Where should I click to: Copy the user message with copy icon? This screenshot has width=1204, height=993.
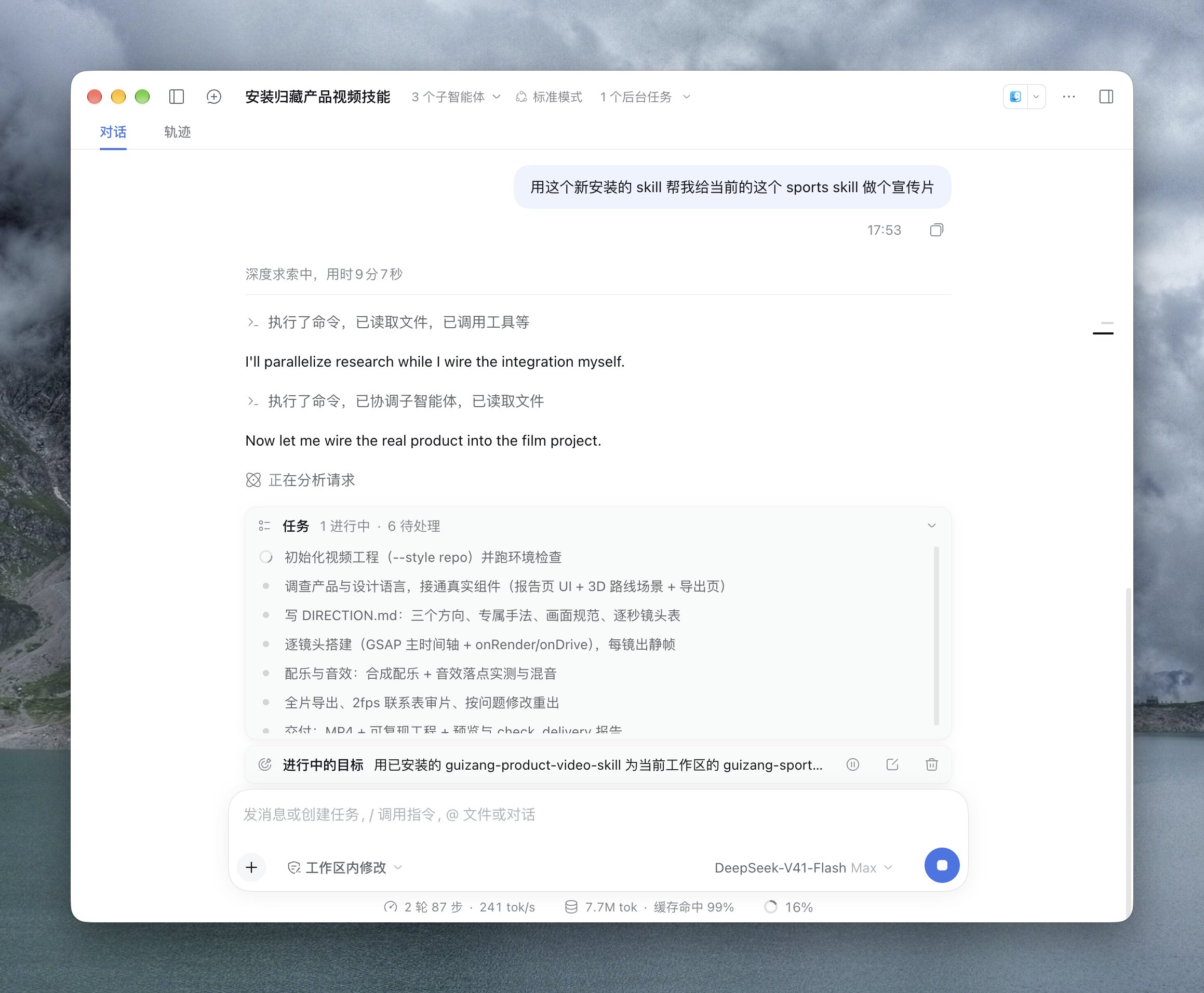[937, 230]
